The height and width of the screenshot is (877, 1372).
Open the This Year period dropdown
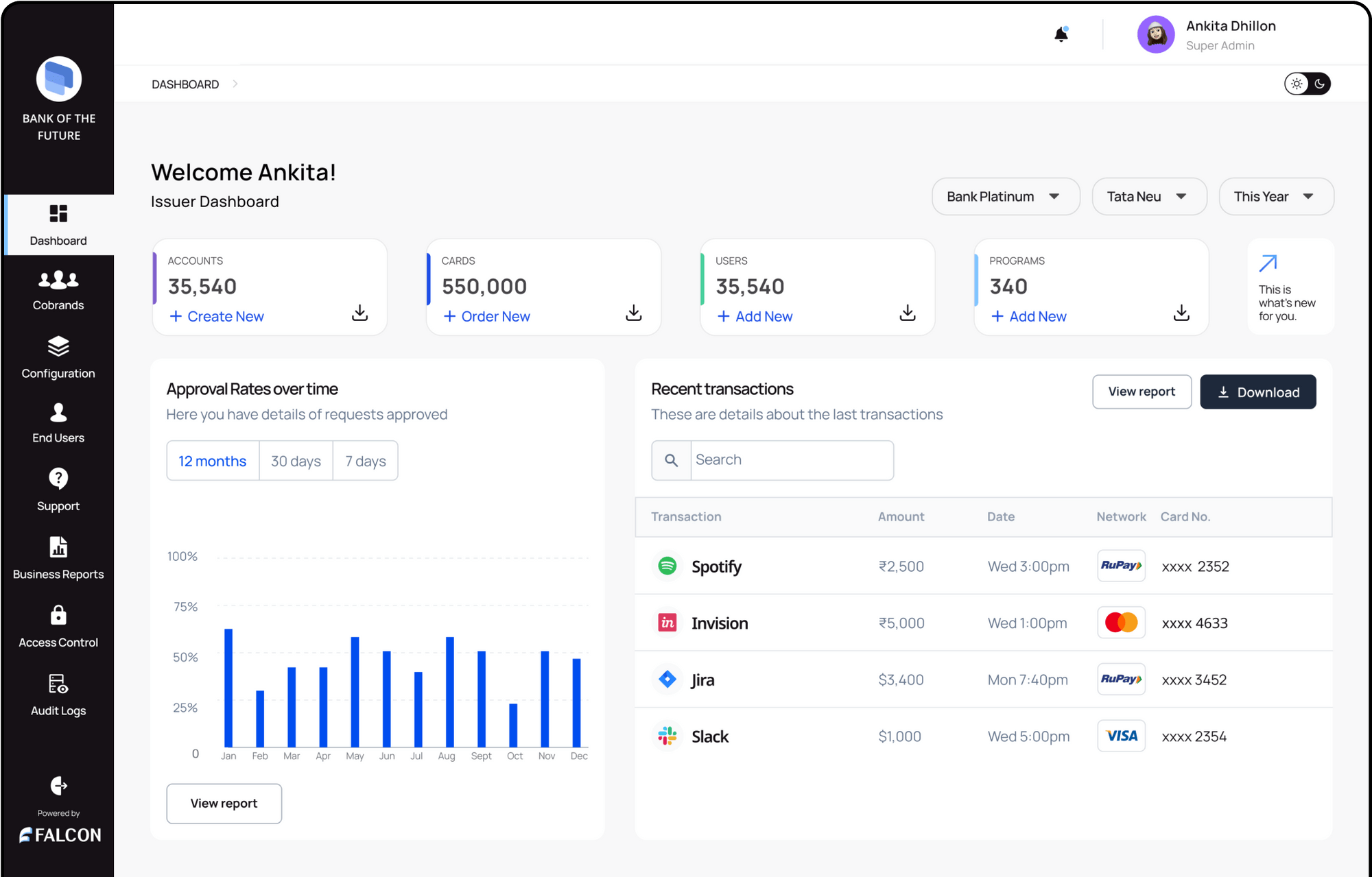1275,197
